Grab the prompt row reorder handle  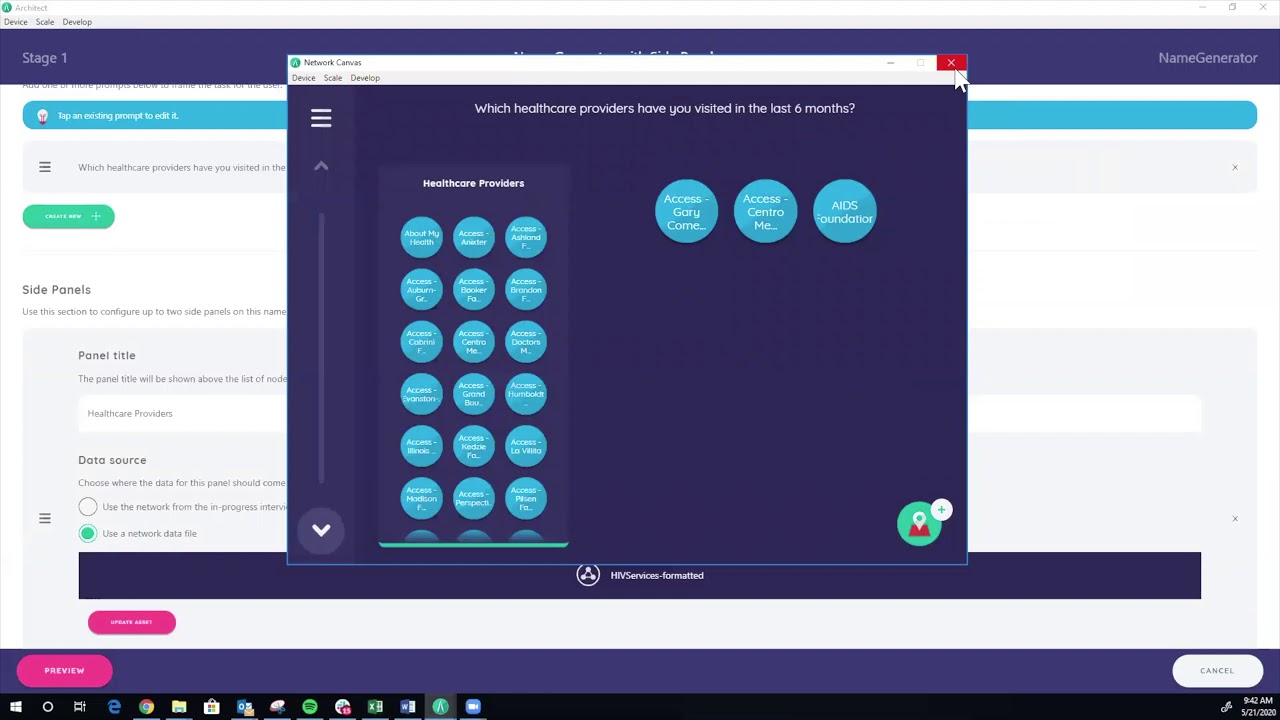click(x=45, y=167)
